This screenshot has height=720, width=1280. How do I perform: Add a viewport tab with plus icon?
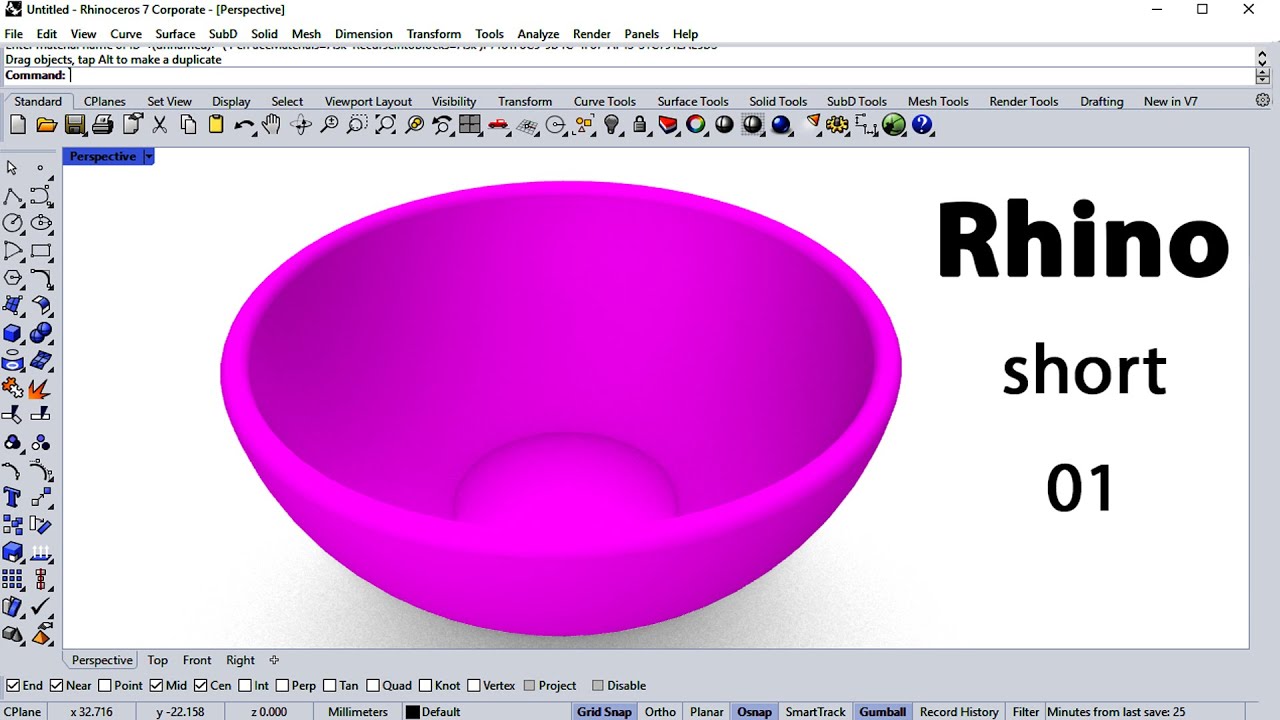(x=274, y=660)
